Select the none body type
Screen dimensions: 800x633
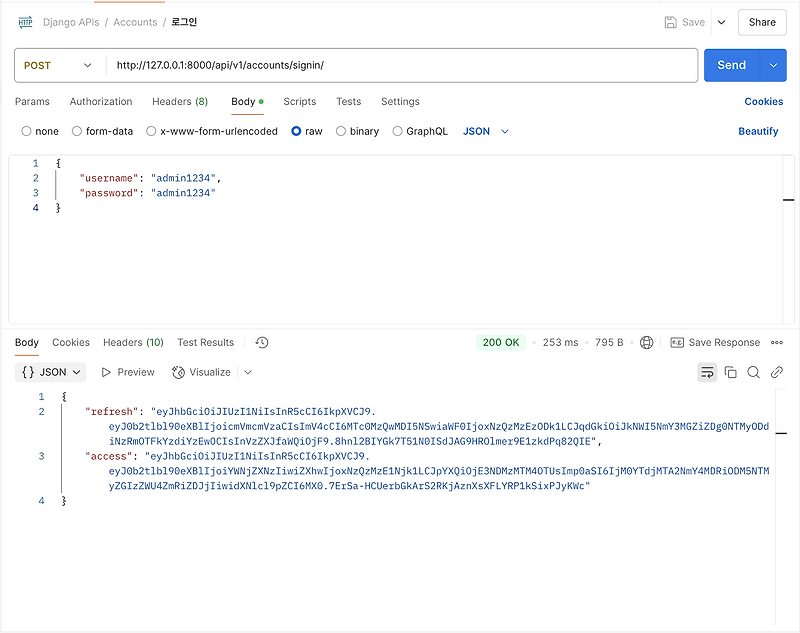(27, 131)
